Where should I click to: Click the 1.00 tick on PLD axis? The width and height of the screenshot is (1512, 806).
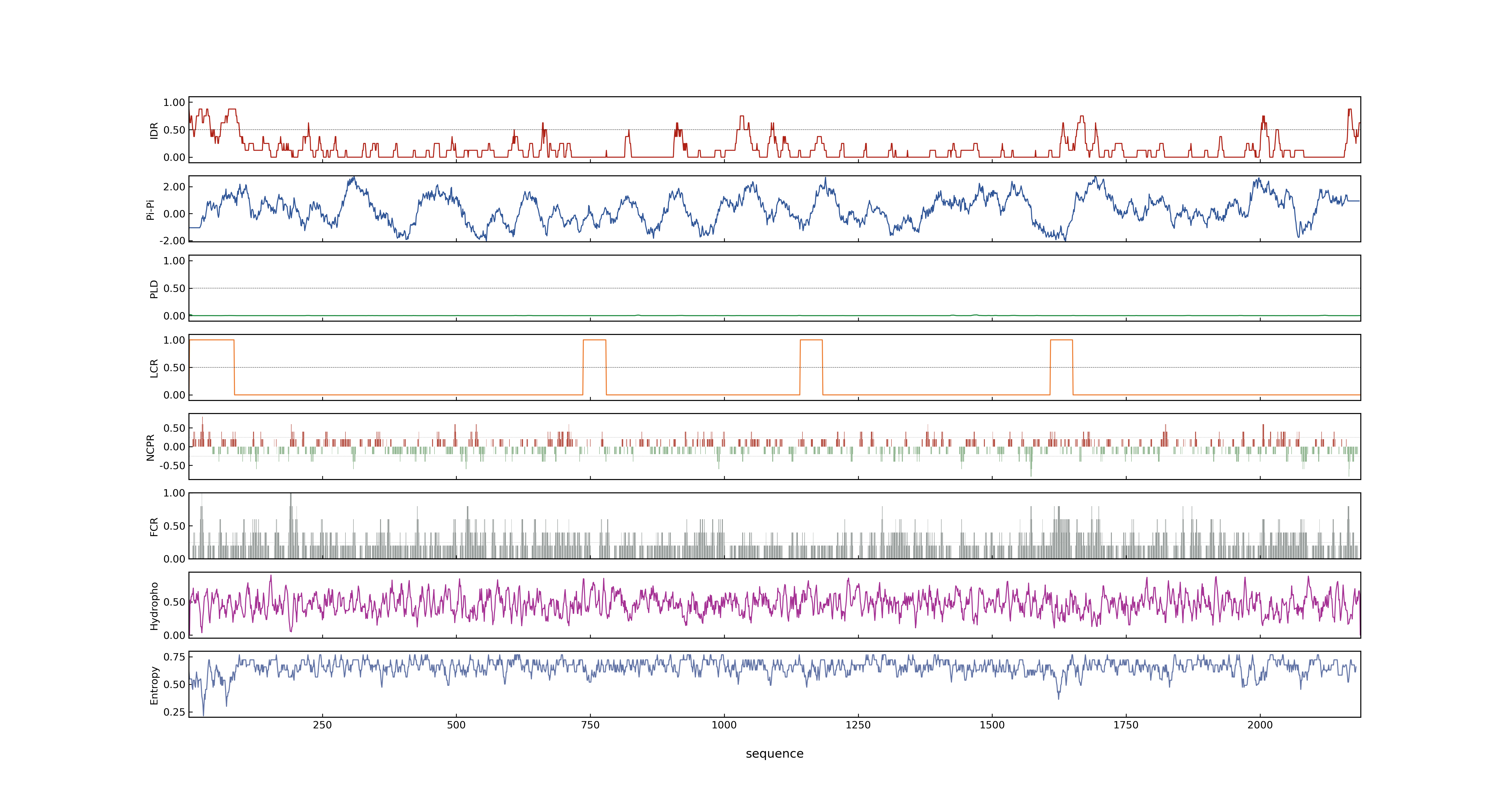tap(174, 260)
